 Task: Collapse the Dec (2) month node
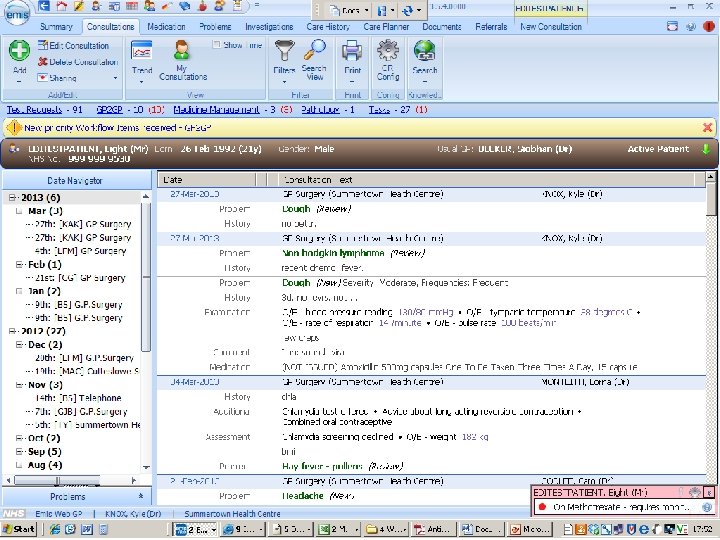pos(19,344)
